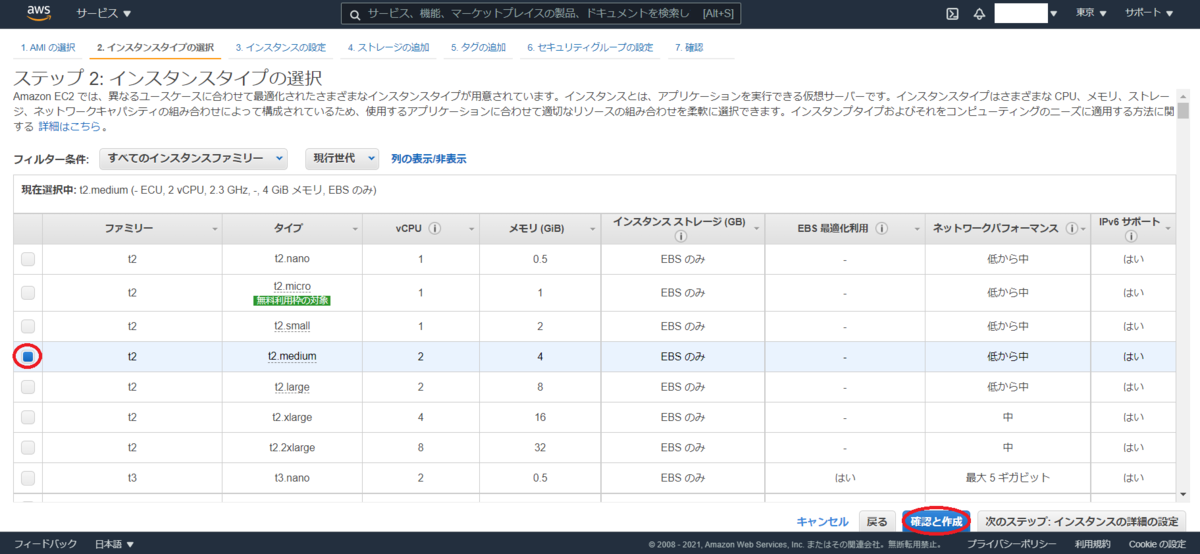The width and height of the screenshot is (1200, 554).
Task: Show instance storage info icon
Action: [x=681, y=237]
